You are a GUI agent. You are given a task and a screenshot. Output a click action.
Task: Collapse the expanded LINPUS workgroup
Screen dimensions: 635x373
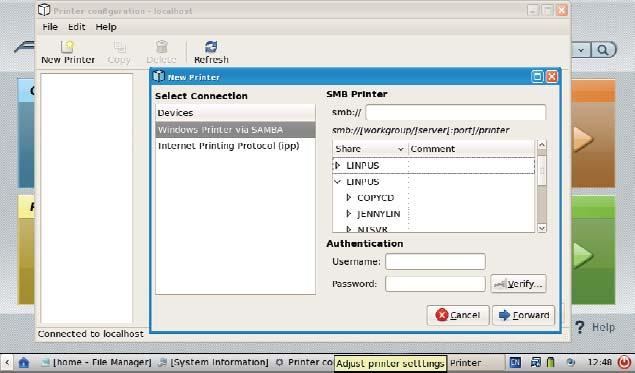coord(337,181)
